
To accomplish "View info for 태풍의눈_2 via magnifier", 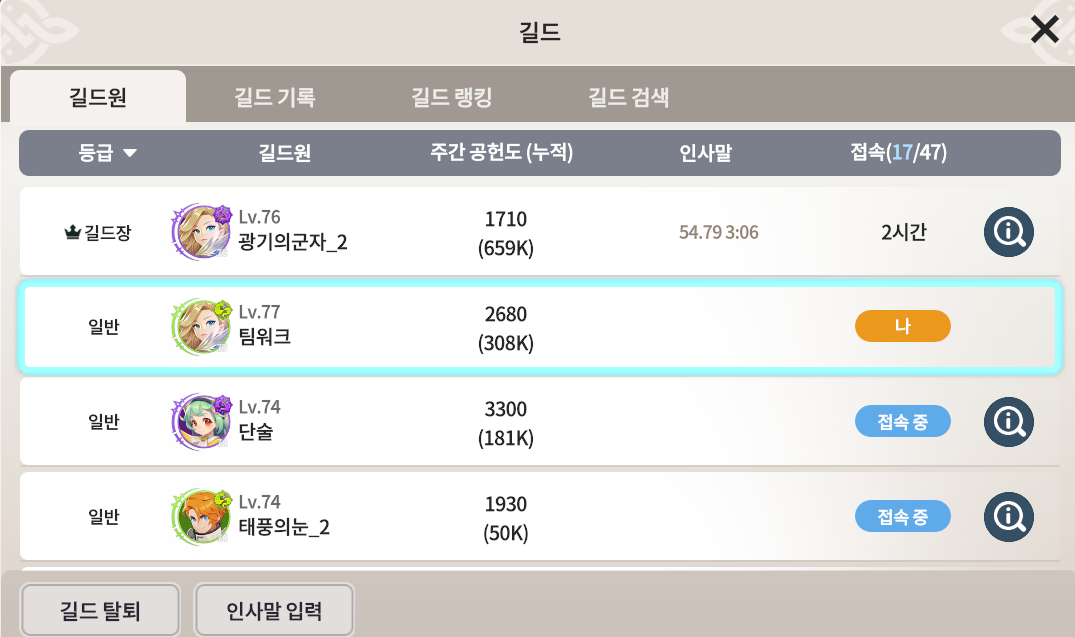I will 1008,517.
